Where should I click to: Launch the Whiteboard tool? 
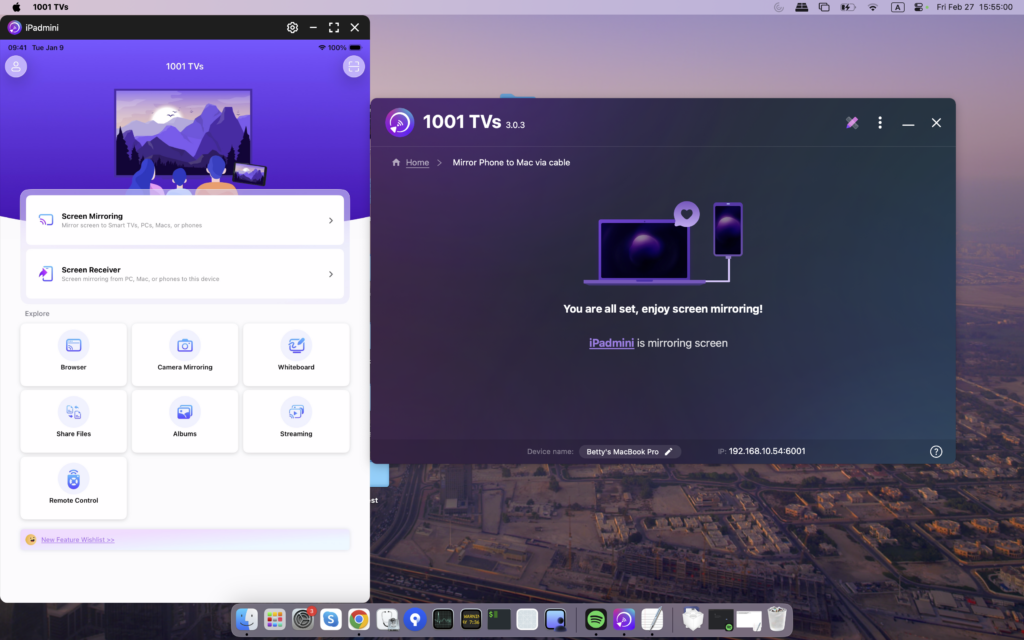coord(296,354)
